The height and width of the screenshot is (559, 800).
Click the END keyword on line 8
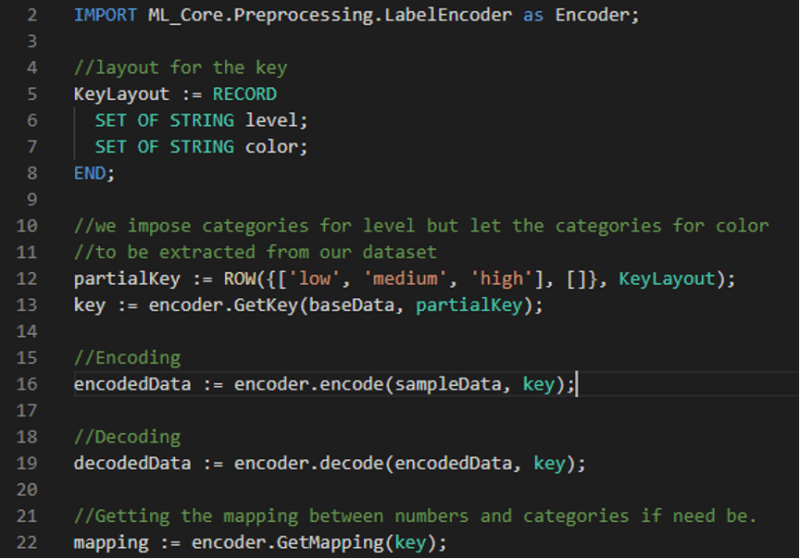pos(89,173)
